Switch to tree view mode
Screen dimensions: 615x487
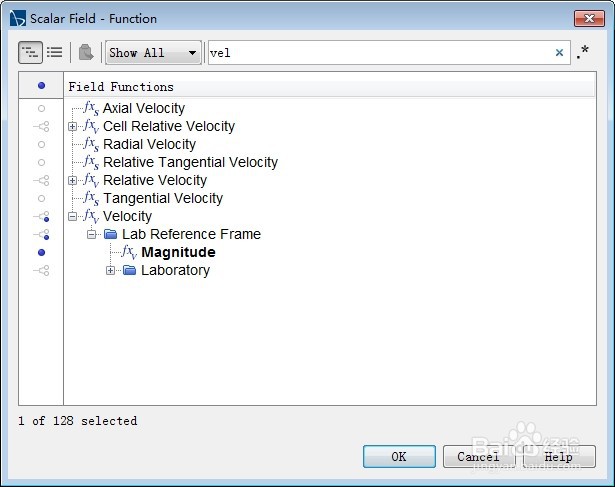(31, 53)
